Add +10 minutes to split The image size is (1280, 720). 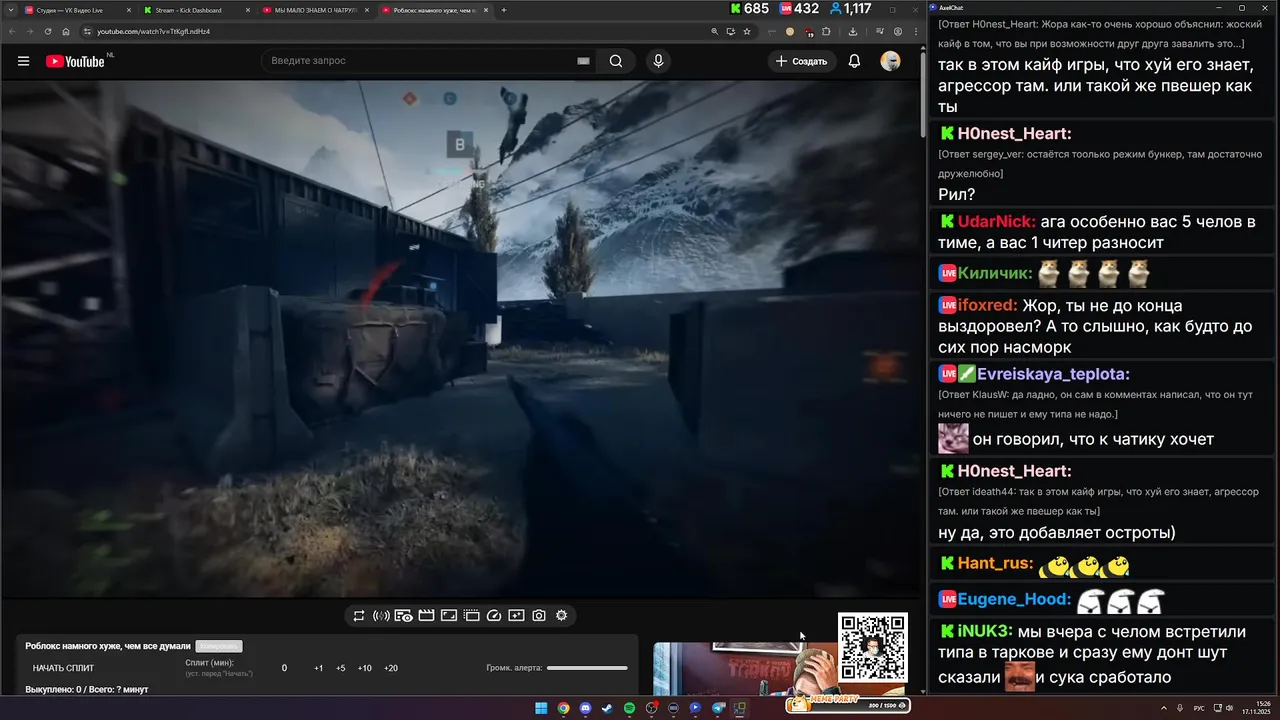pyautogui.click(x=364, y=668)
